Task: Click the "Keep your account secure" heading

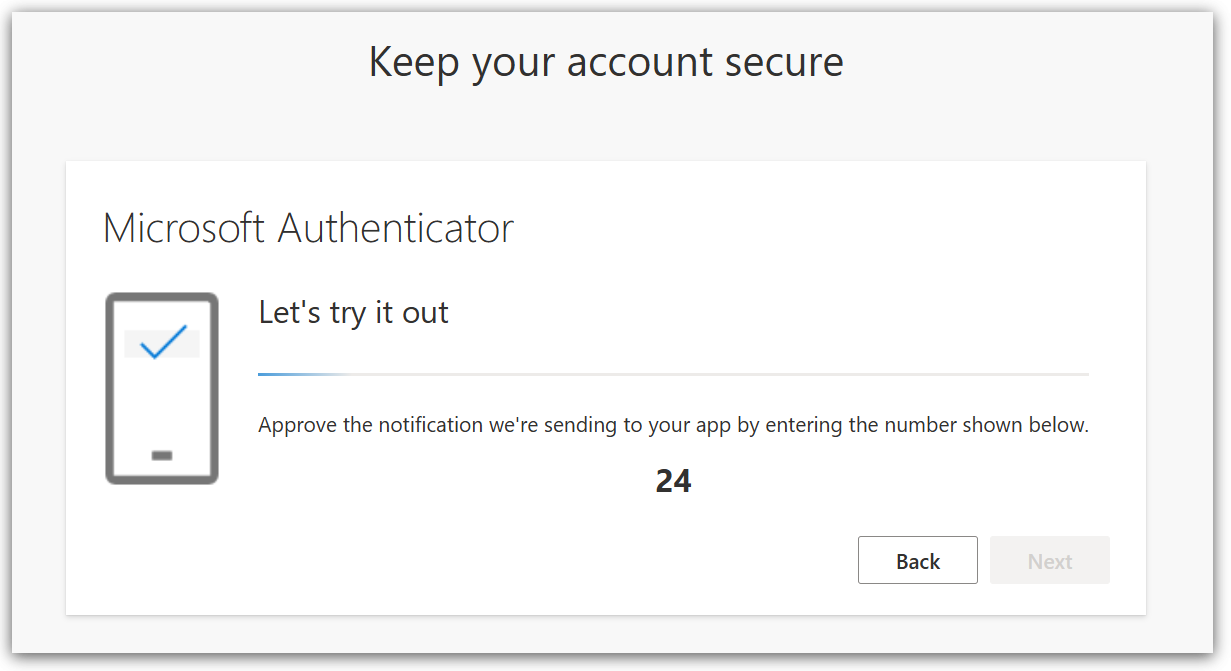Action: [606, 62]
